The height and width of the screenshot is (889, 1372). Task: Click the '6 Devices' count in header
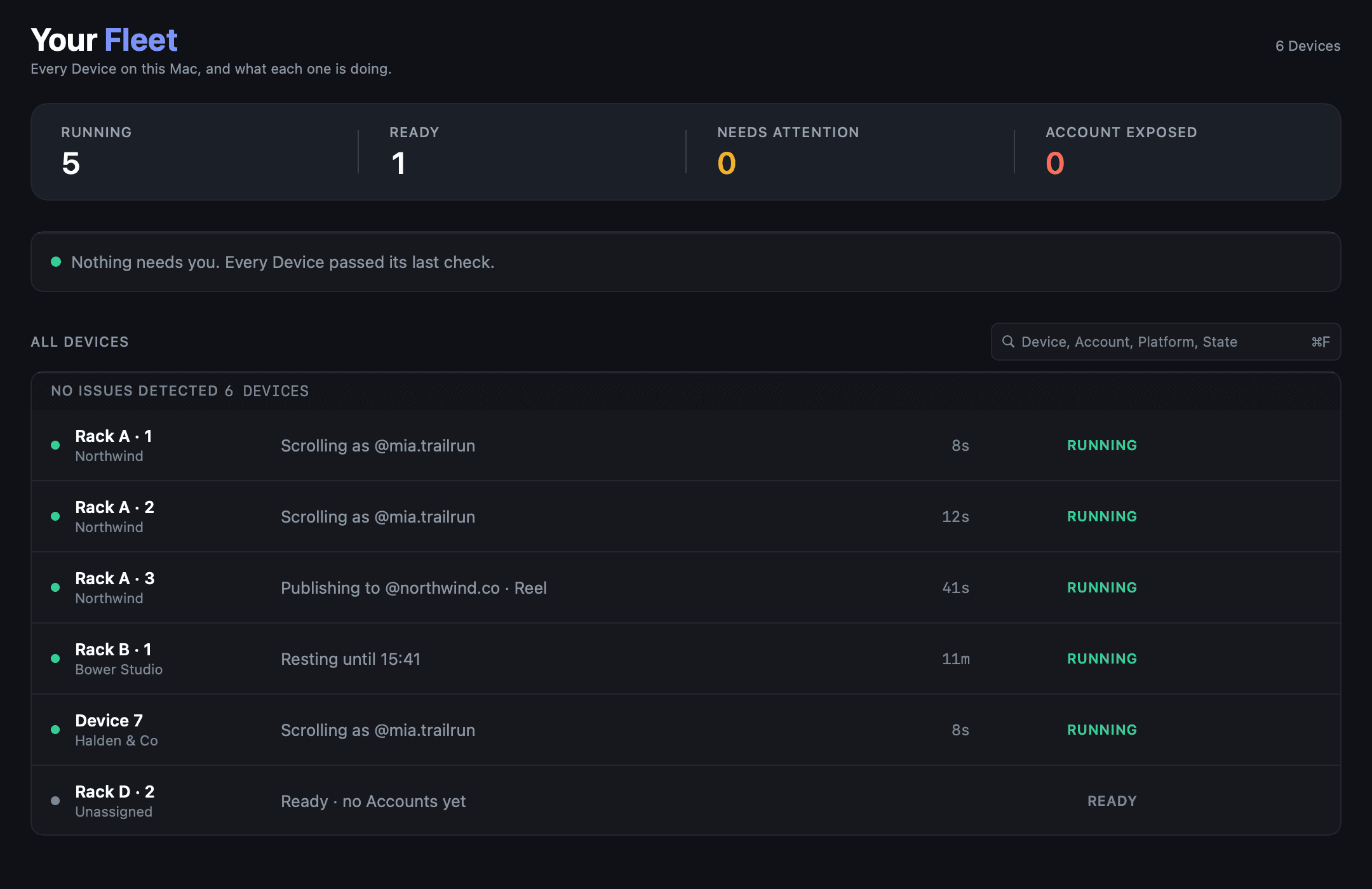[1308, 46]
